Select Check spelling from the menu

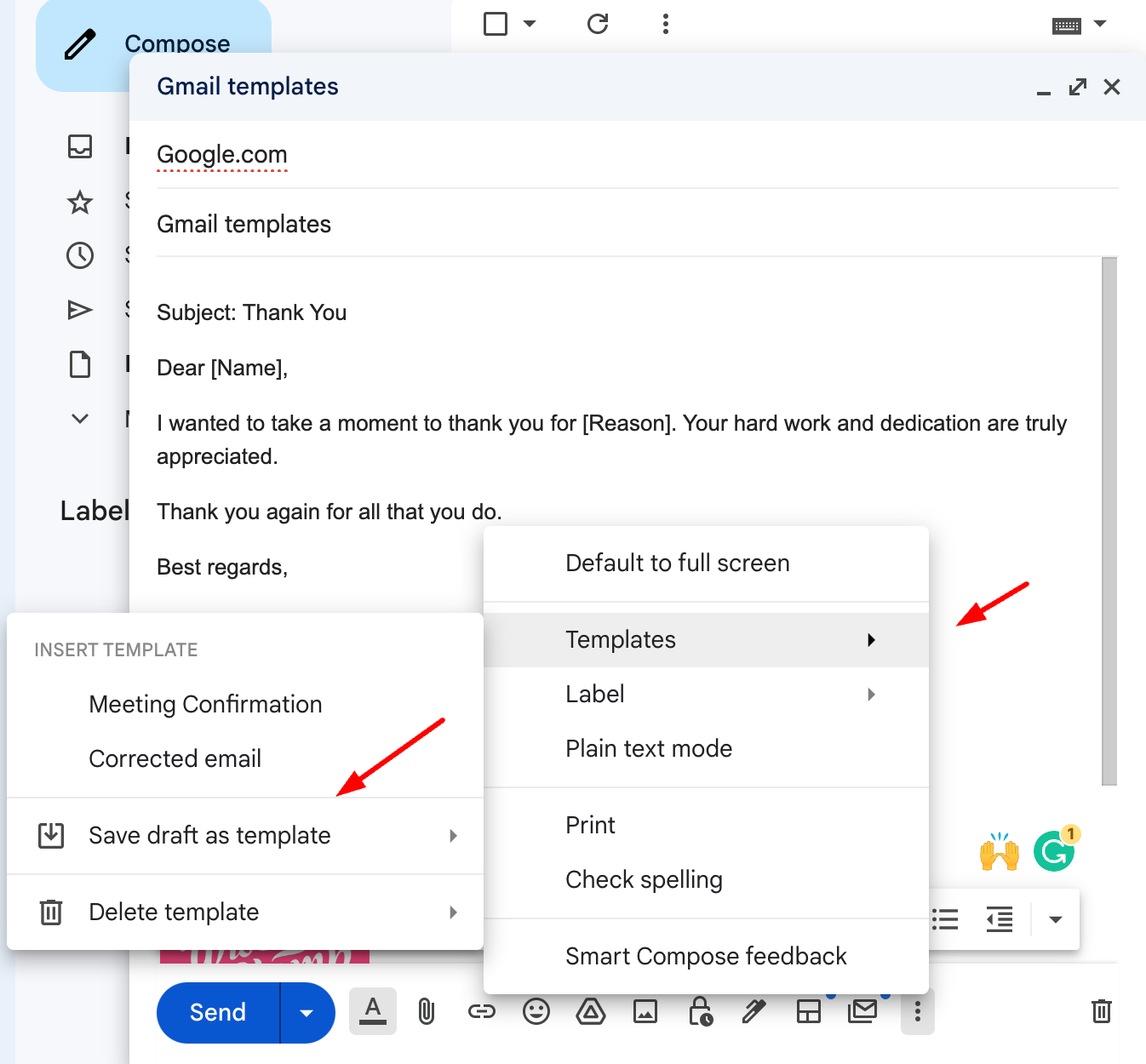[x=644, y=879]
